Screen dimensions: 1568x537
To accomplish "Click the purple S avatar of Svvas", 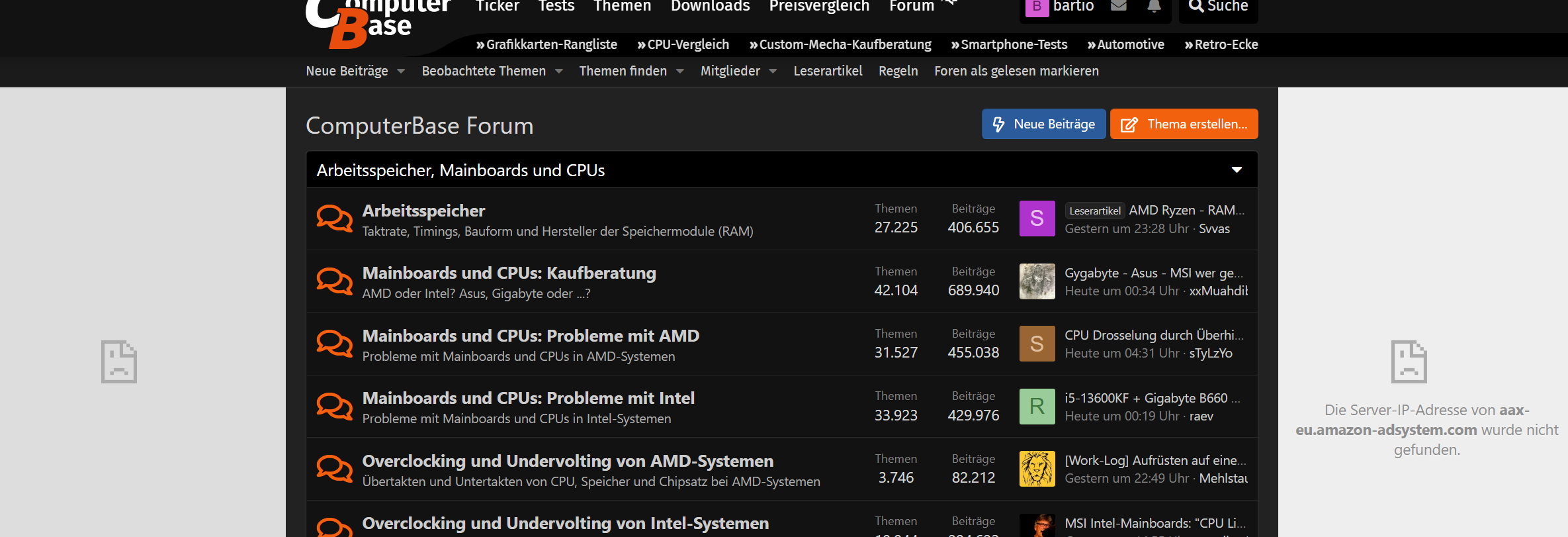I will tap(1037, 219).
